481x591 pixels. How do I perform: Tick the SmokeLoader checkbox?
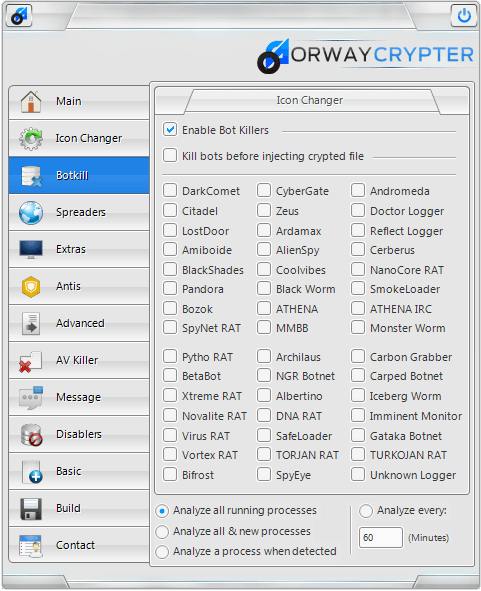(358, 288)
